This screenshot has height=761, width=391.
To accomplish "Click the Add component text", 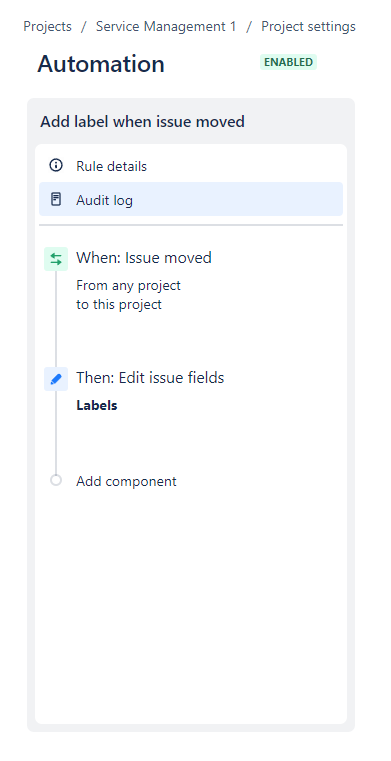I will click(x=126, y=481).
